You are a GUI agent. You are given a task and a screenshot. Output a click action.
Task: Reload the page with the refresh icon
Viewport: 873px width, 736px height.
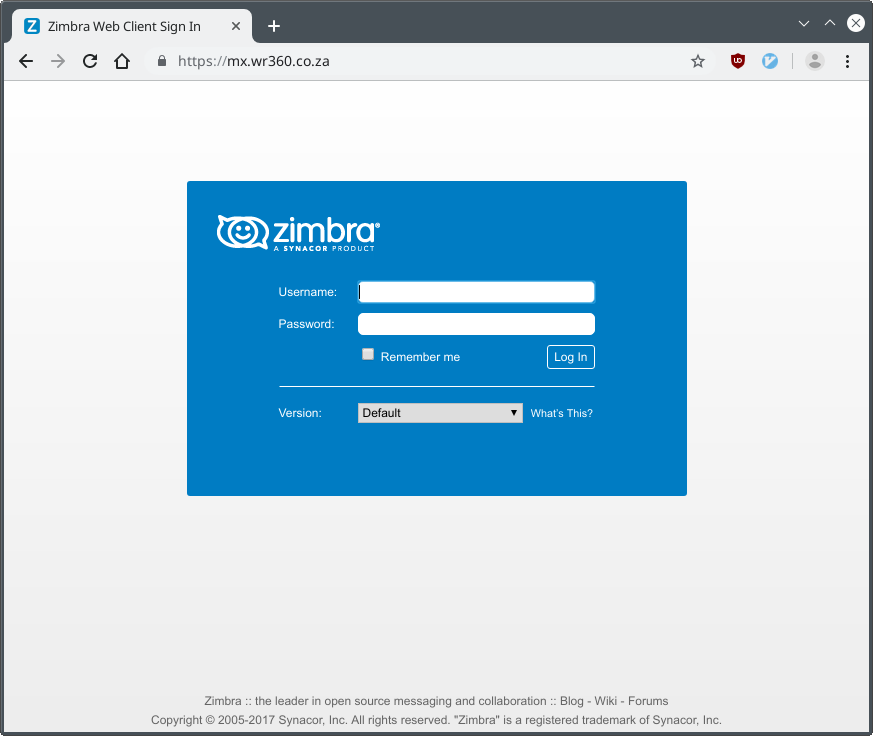pyautogui.click(x=90, y=61)
